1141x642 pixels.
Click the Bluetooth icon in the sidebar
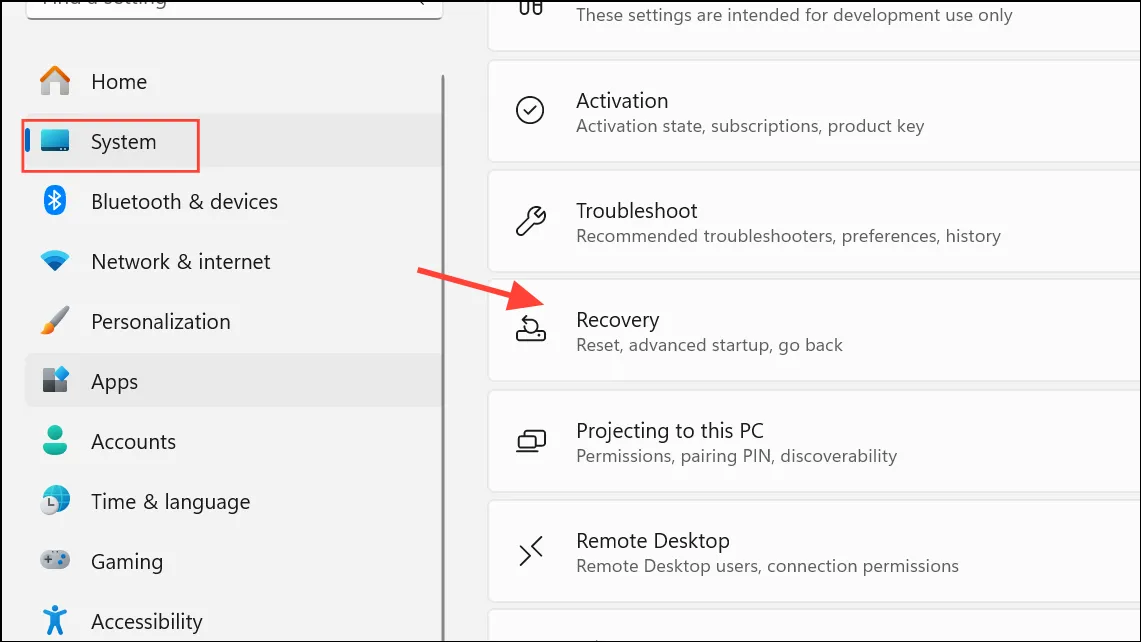tap(55, 201)
